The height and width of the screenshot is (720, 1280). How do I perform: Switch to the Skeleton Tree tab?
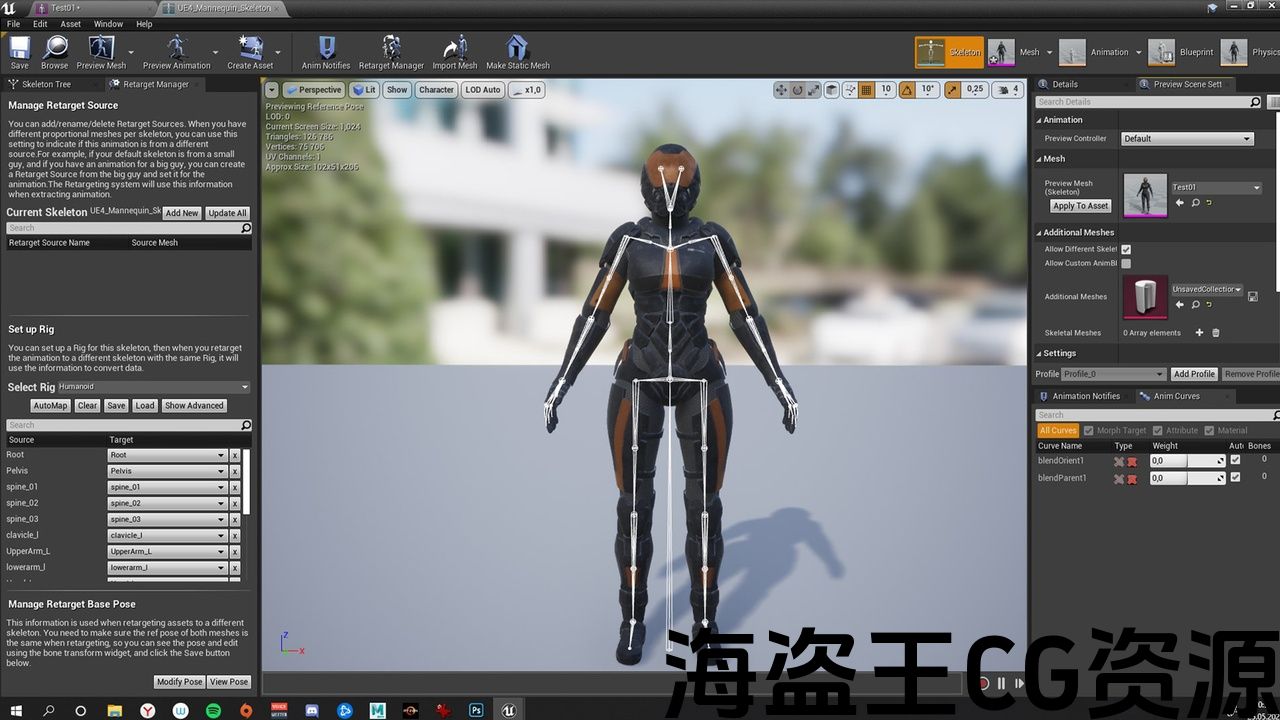46,84
